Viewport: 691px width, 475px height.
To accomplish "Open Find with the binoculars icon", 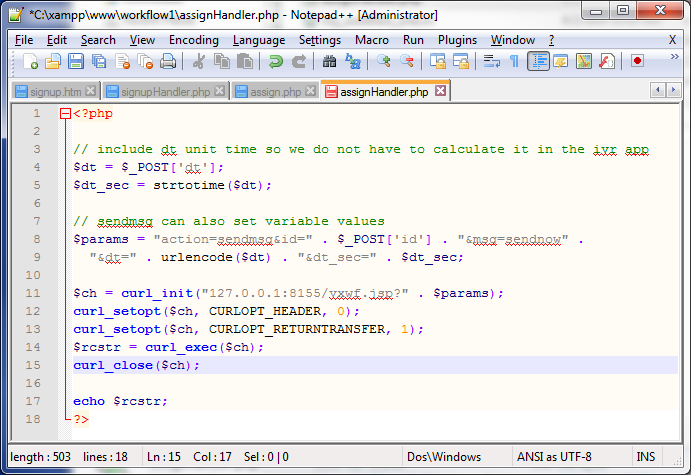I will [330, 61].
